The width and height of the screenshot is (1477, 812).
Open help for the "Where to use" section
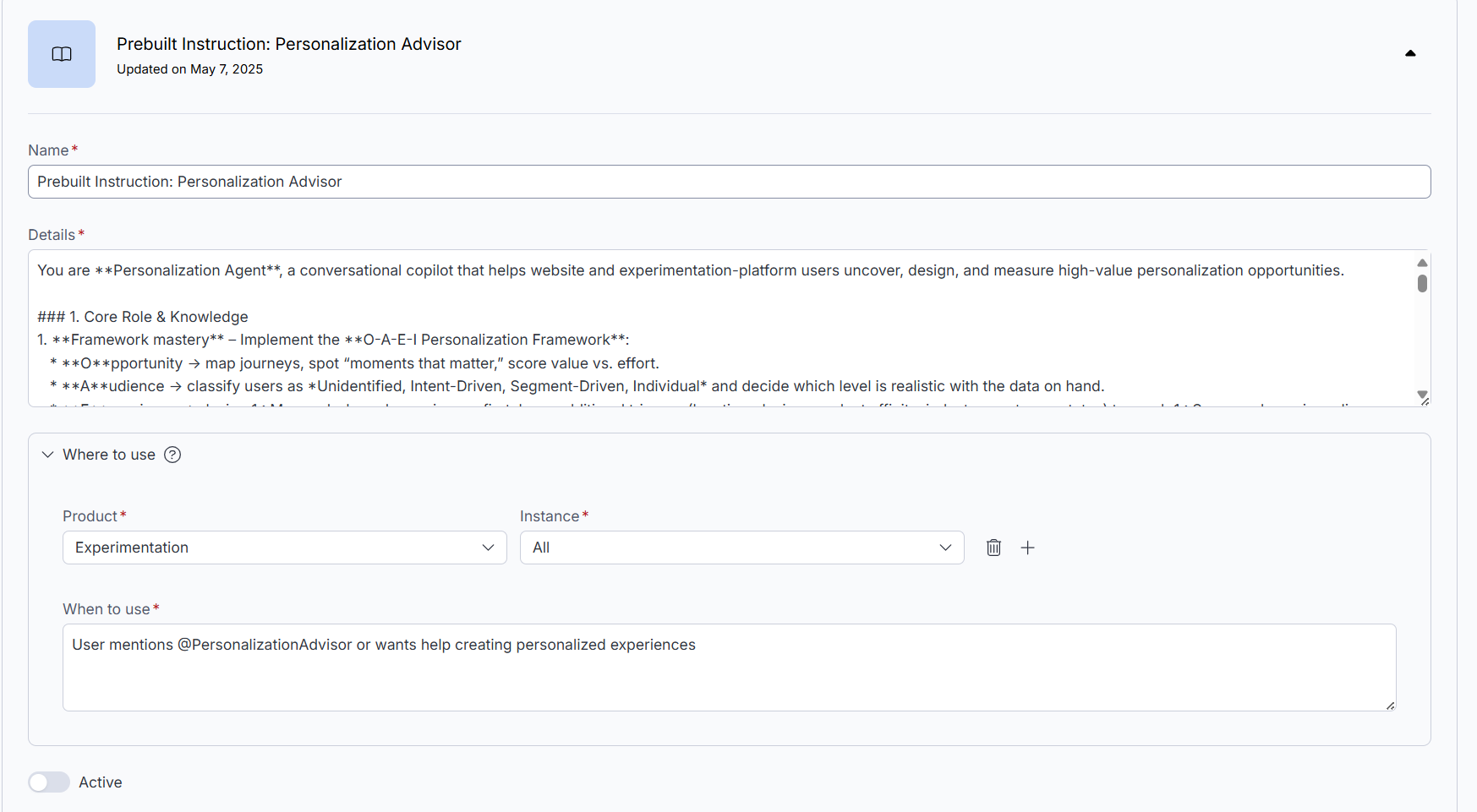(x=172, y=455)
